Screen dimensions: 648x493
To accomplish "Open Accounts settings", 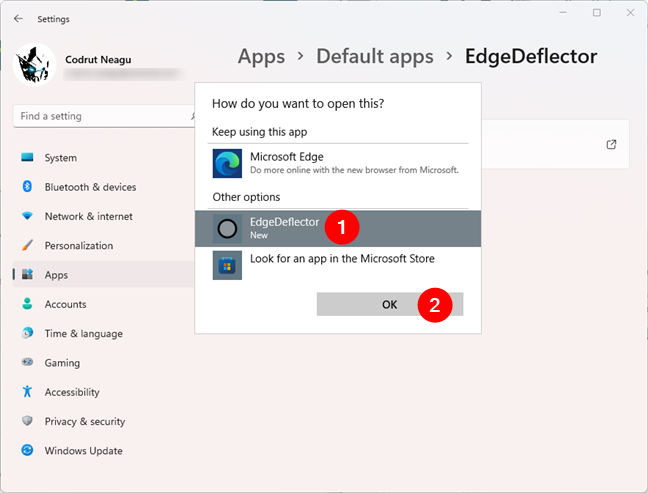I will (x=103, y=305).
